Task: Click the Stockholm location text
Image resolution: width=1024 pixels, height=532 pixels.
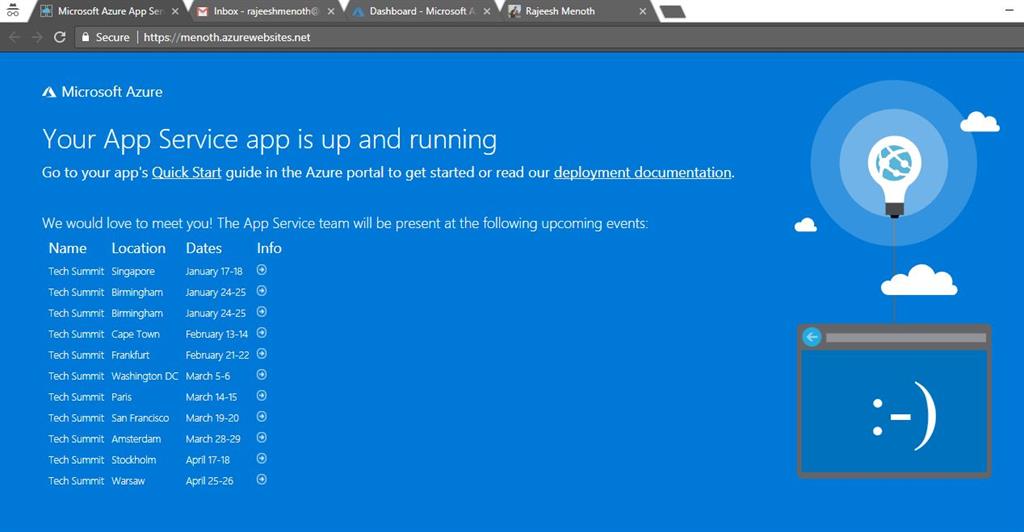Action: (x=133, y=460)
